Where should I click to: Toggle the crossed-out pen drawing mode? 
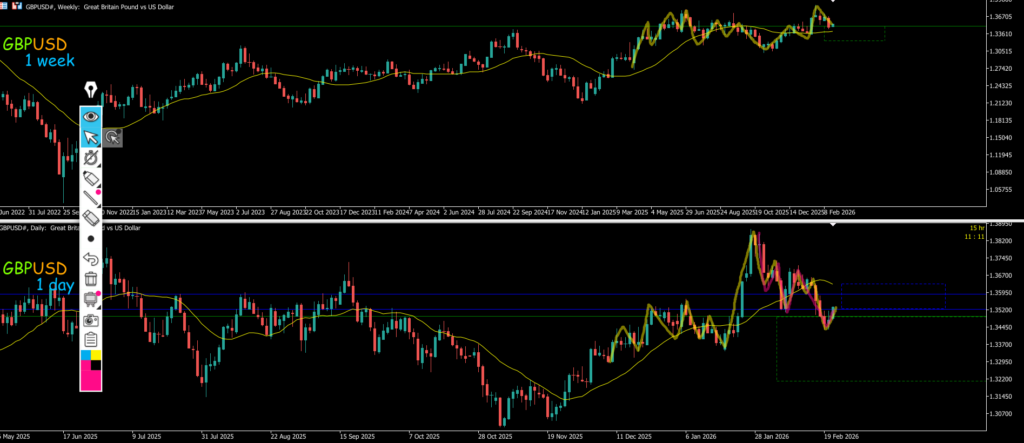click(x=91, y=158)
